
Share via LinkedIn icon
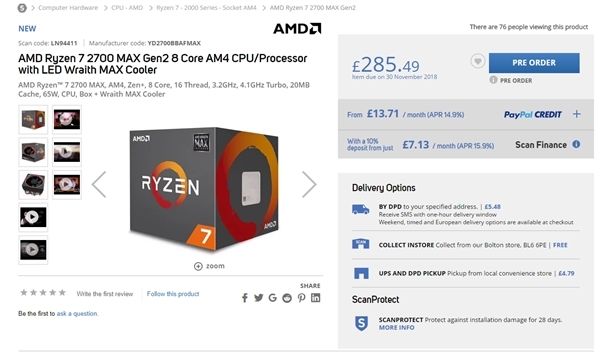pos(316,298)
